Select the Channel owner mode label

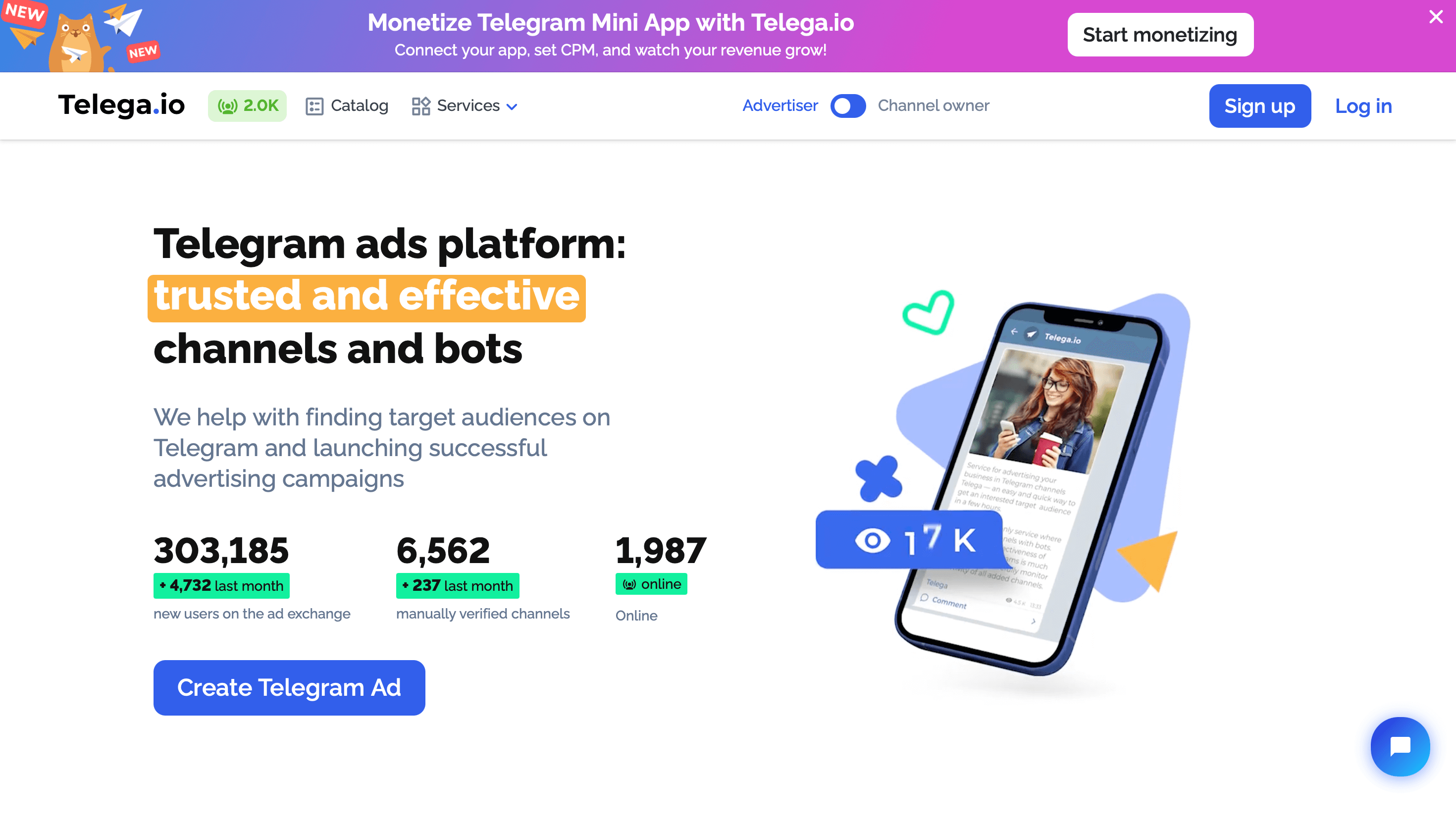(934, 106)
